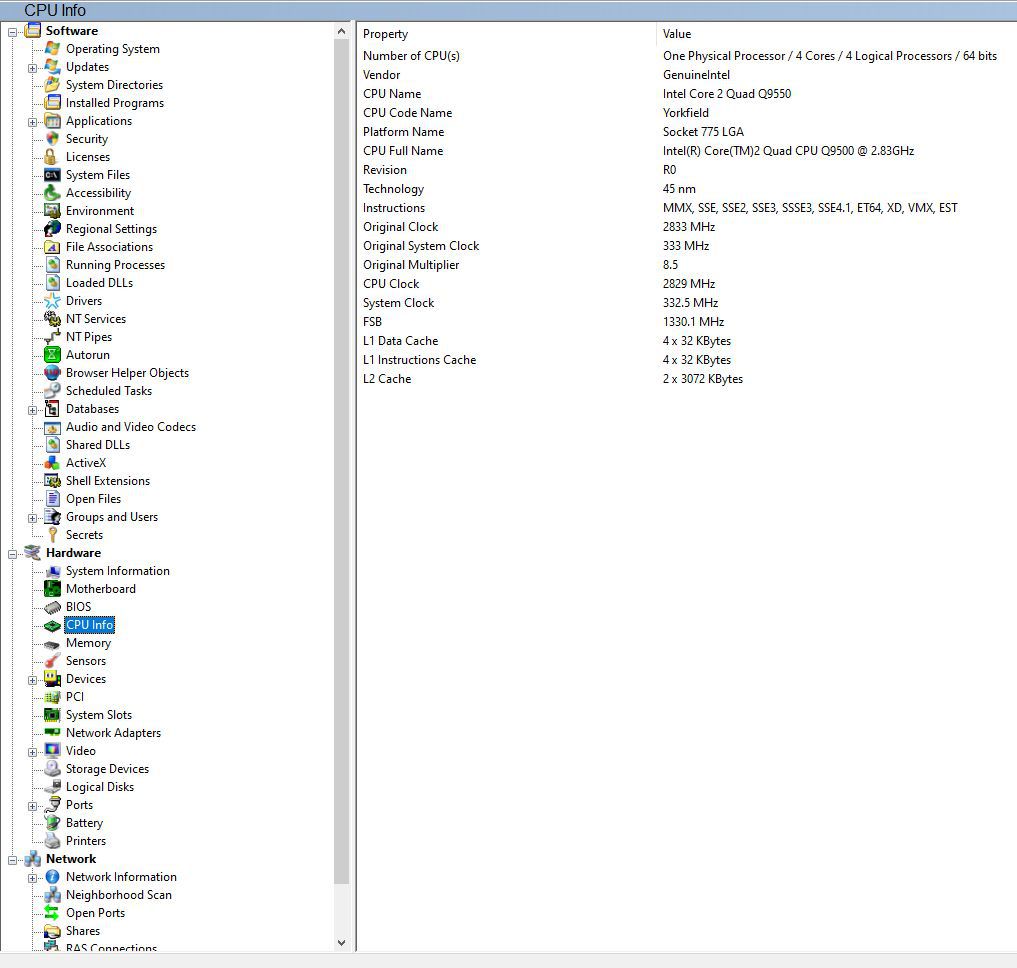
Task: Open the Running Processes icon
Action: (x=53, y=265)
